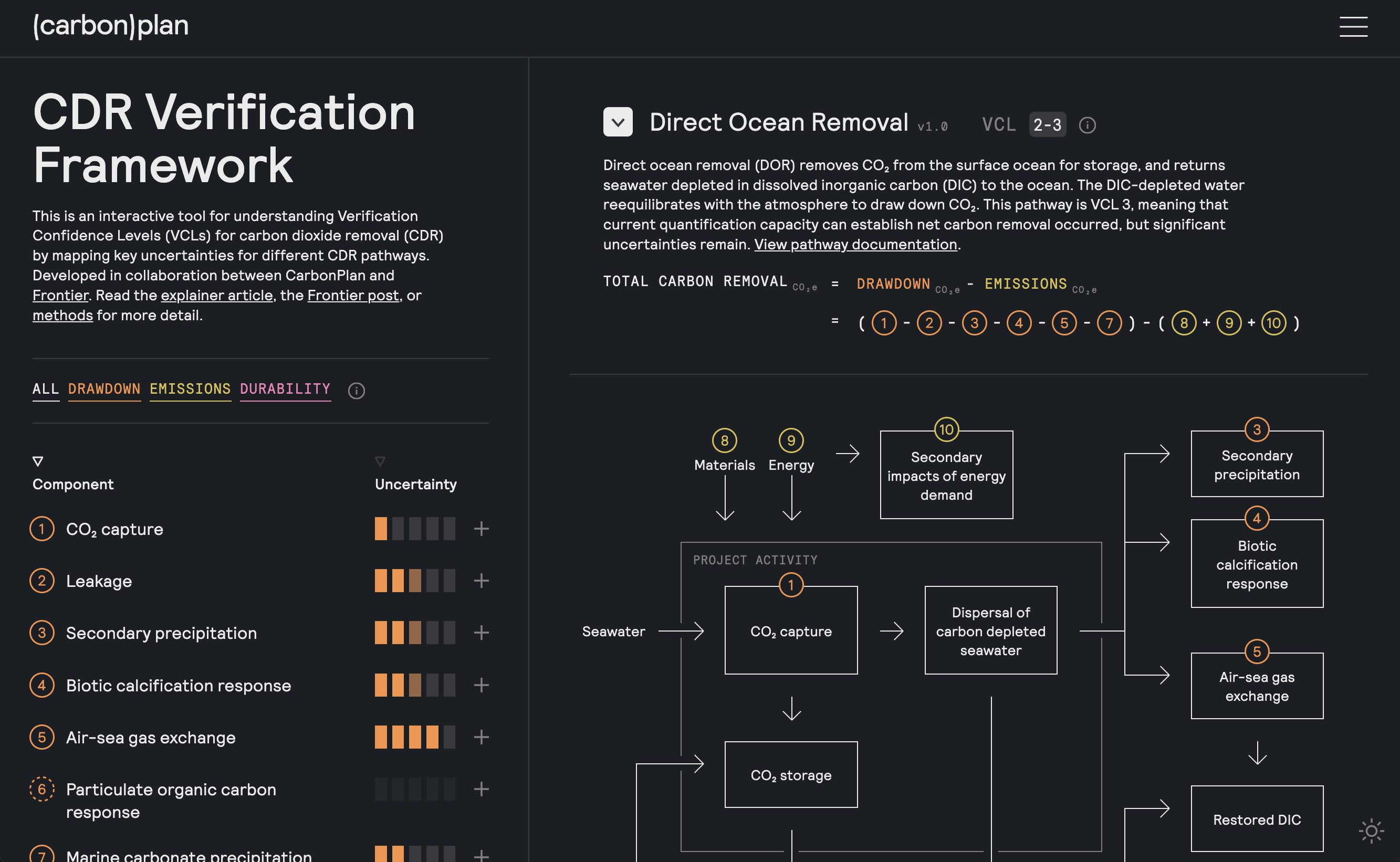Viewport: 1400px width, 862px height.
Task: Click circled 3 on the Secondary precipitation box
Action: tap(1256, 429)
